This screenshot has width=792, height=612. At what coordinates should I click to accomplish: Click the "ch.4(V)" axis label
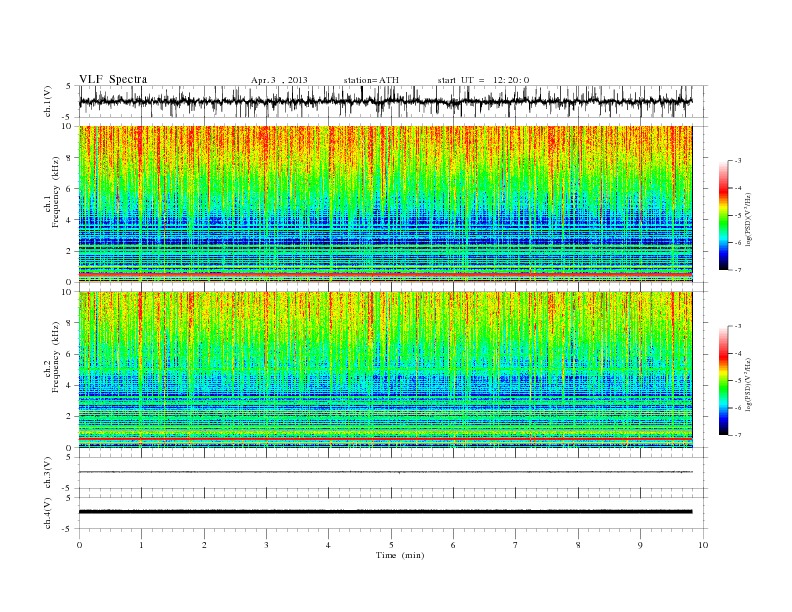(x=48, y=513)
